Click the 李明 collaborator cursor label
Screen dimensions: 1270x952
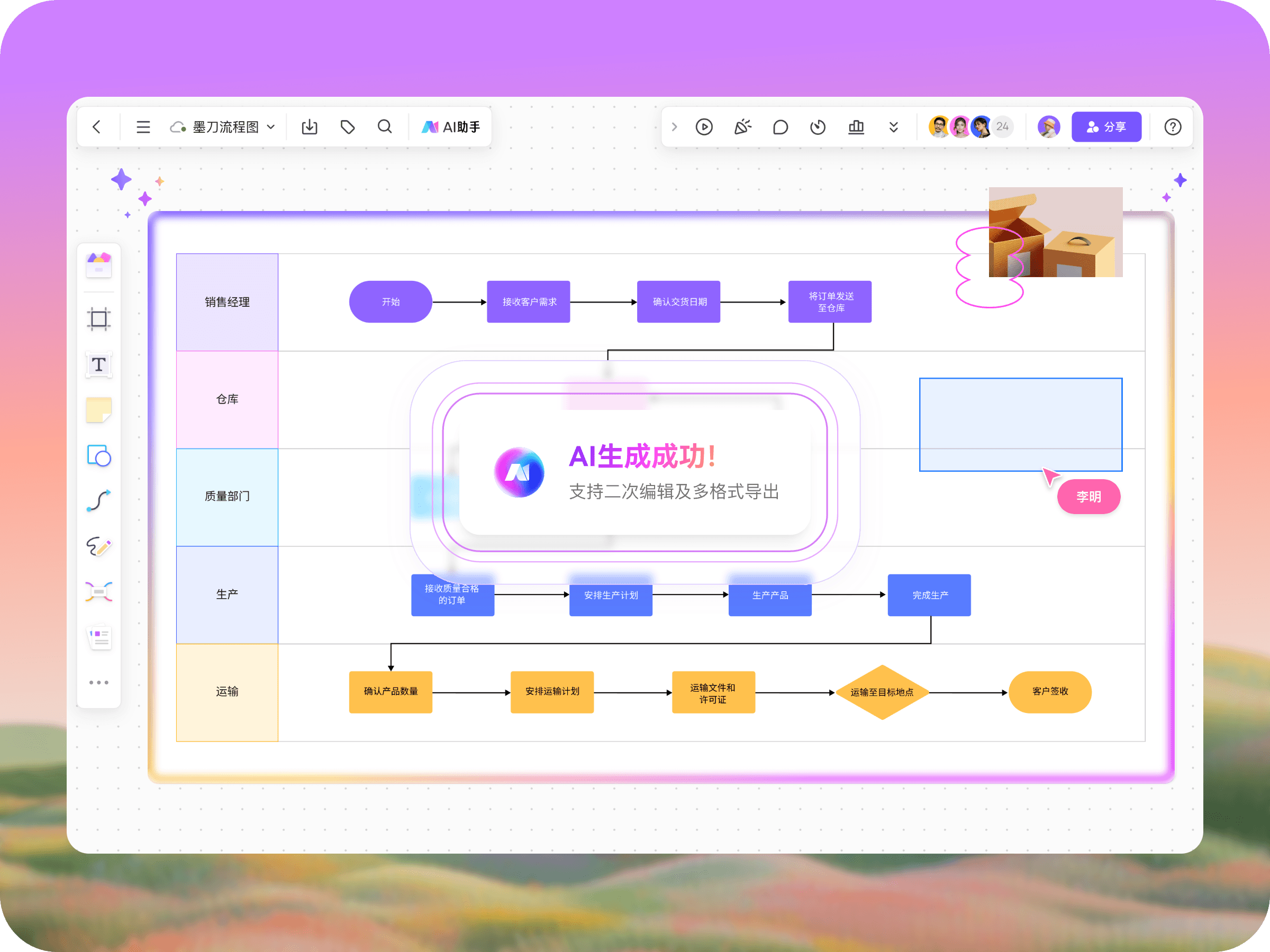pos(1088,497)
